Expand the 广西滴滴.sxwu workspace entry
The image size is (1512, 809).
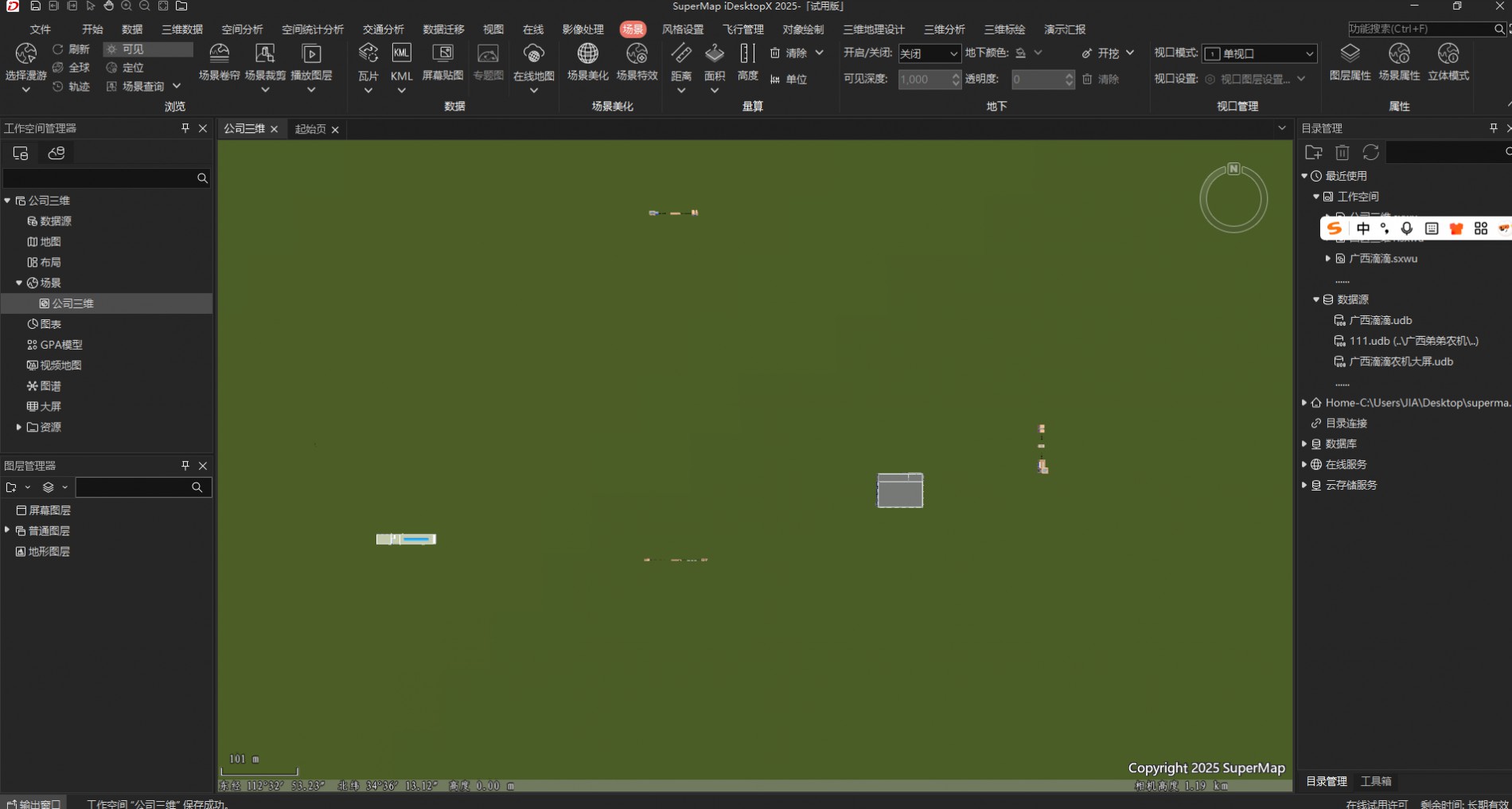click(x=1328, y=258)
